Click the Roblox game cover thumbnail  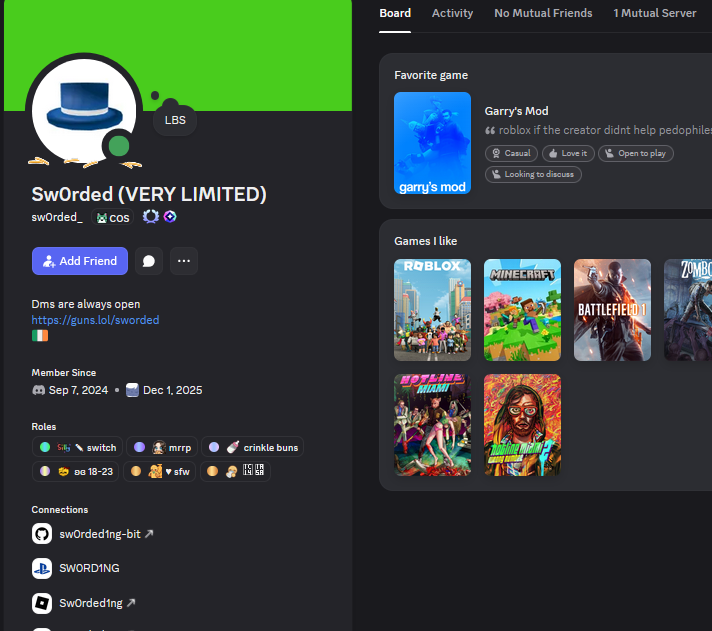click(432, 310)
